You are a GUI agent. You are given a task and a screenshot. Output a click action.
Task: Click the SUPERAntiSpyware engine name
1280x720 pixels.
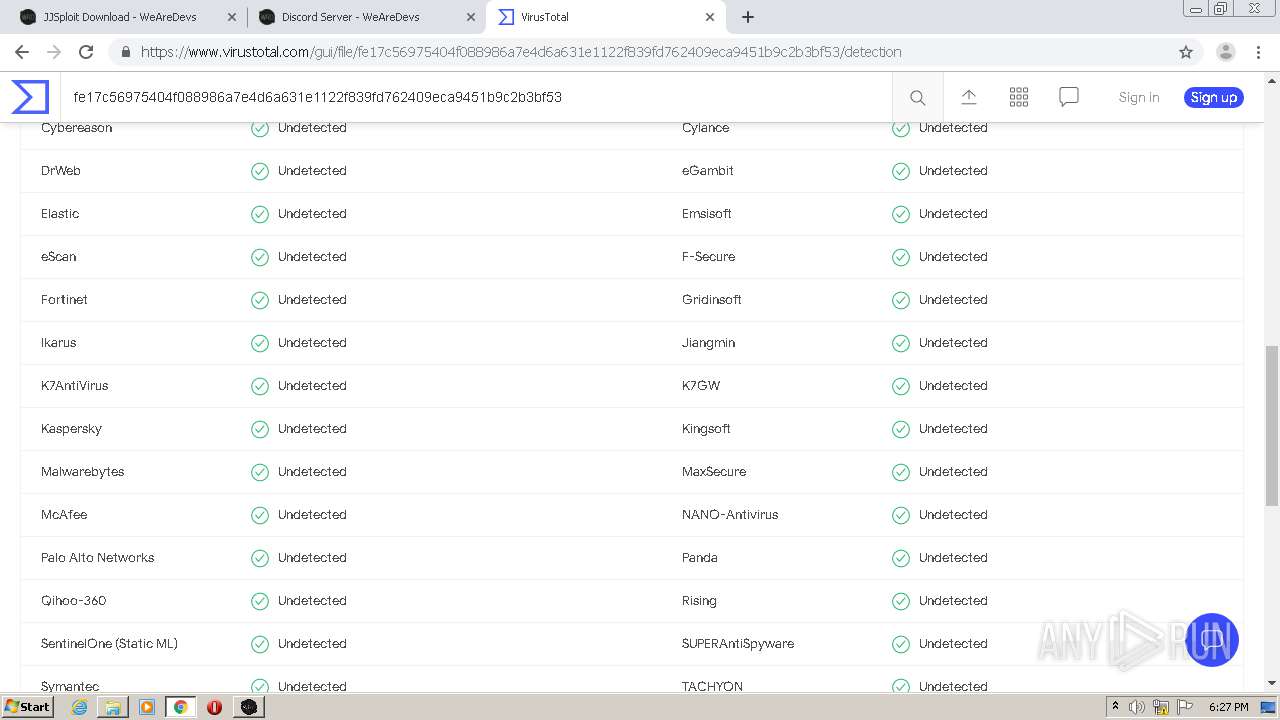pyautogui.click(x=738, y=643)
